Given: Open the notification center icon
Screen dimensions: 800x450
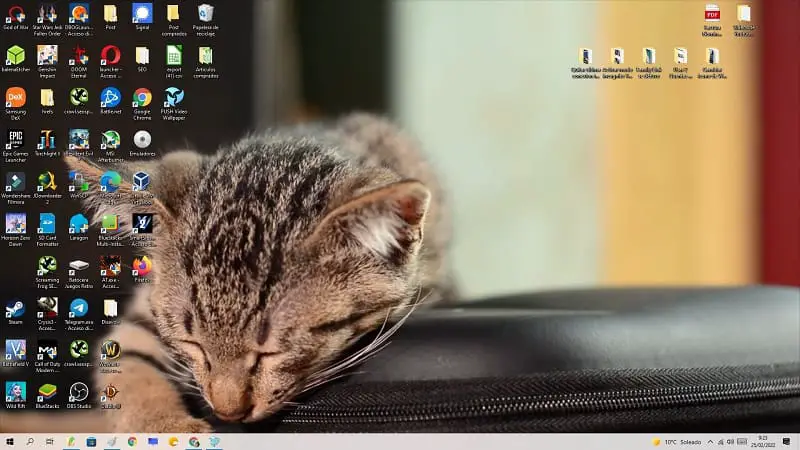Looking at the screenshot, I should pos(786,442).
